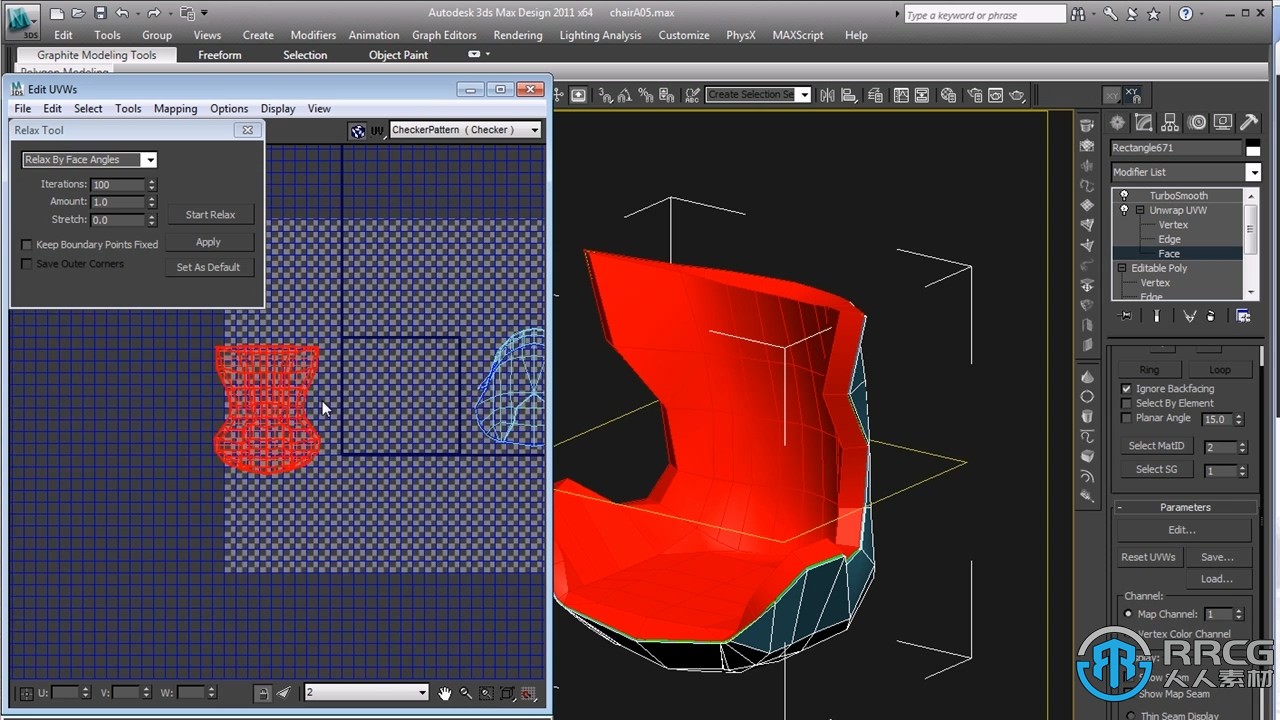Click the Render teapot icon
The image size is (1280, 720).
pos(1018,95)
